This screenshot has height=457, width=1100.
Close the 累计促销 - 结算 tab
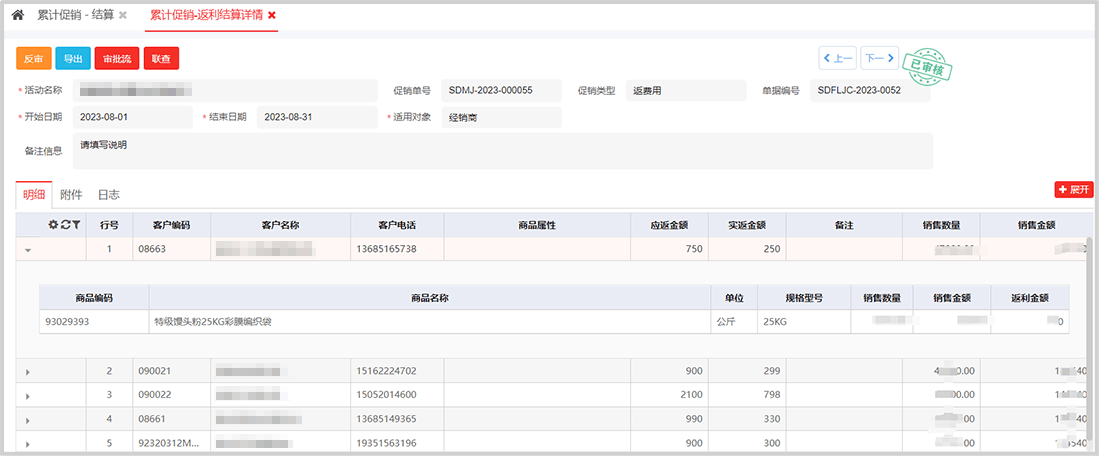tap(123, 16)
